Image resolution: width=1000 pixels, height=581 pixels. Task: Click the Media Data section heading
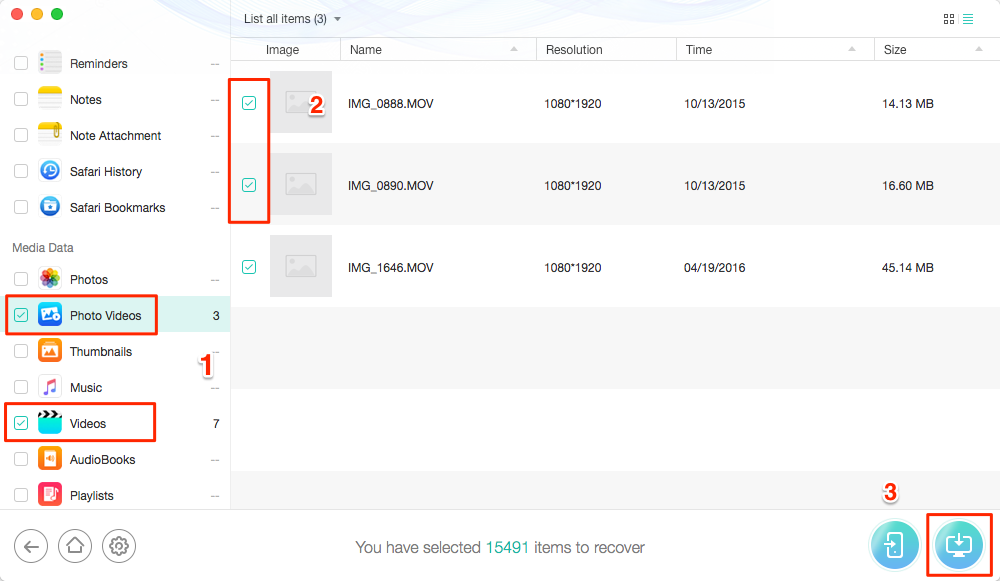pos(43,247)
